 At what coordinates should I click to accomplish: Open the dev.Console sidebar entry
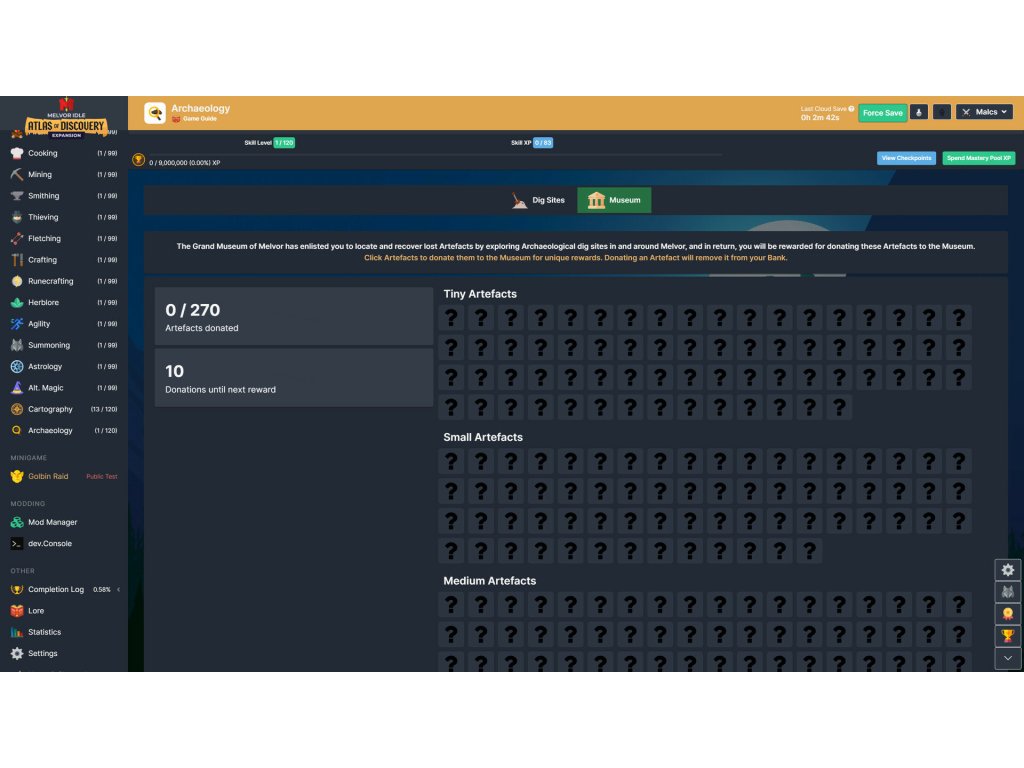pyautogui.click(x=49, y=544)
